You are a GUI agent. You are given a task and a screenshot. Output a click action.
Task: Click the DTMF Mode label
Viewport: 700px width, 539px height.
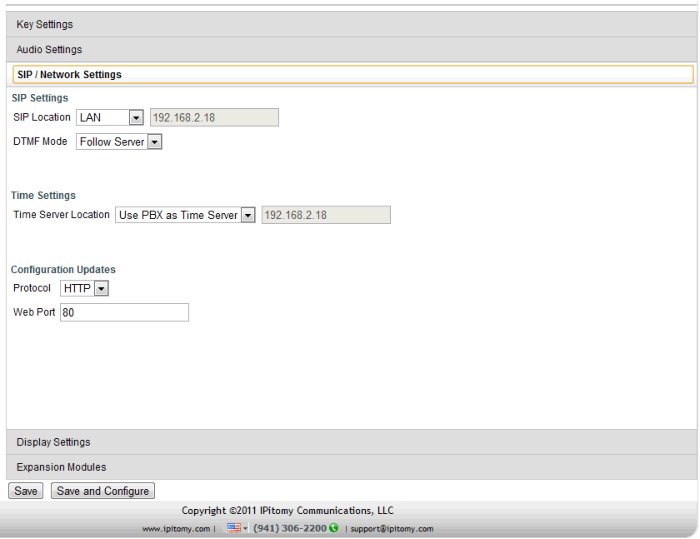40,142
